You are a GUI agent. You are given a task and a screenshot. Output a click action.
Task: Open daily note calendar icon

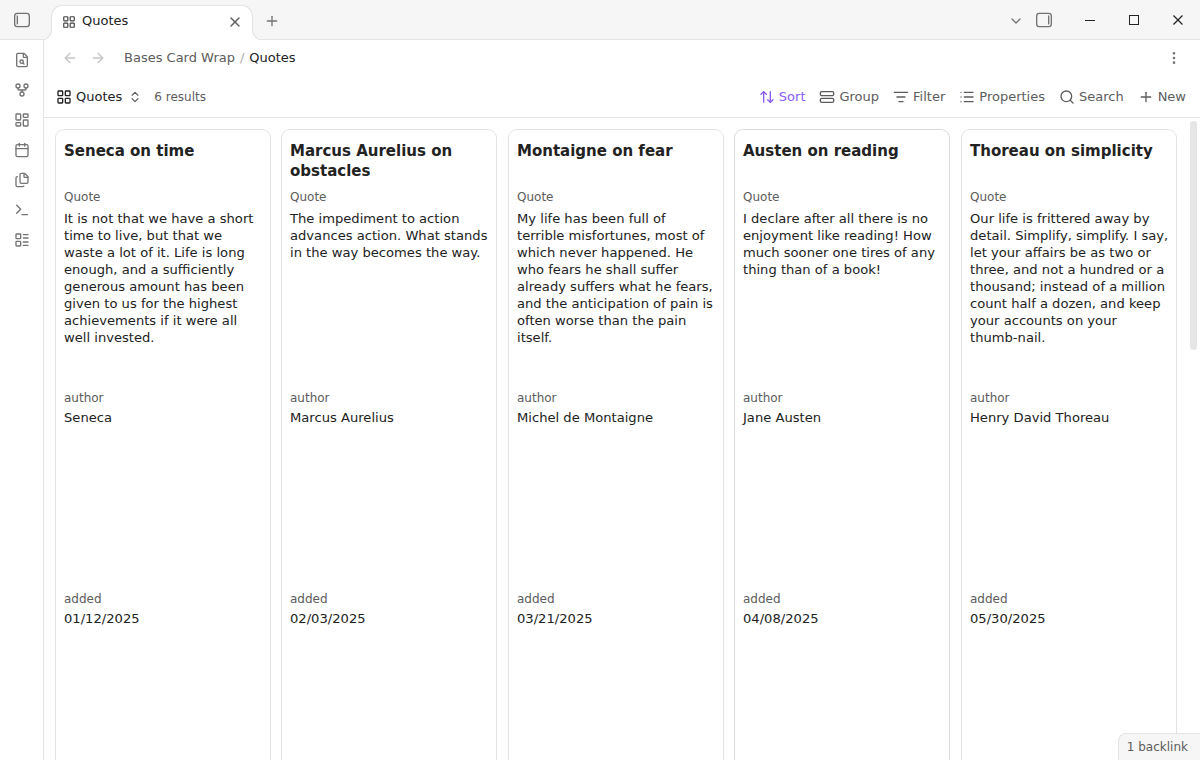(x=22, y=150)
